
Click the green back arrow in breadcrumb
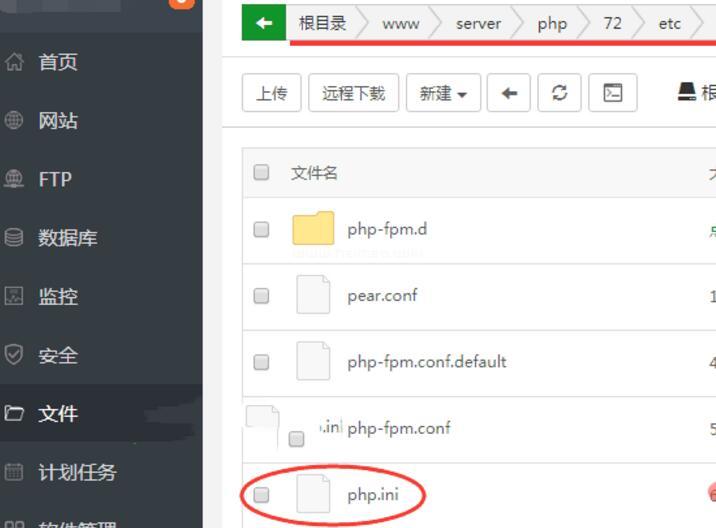click(264, 22)
